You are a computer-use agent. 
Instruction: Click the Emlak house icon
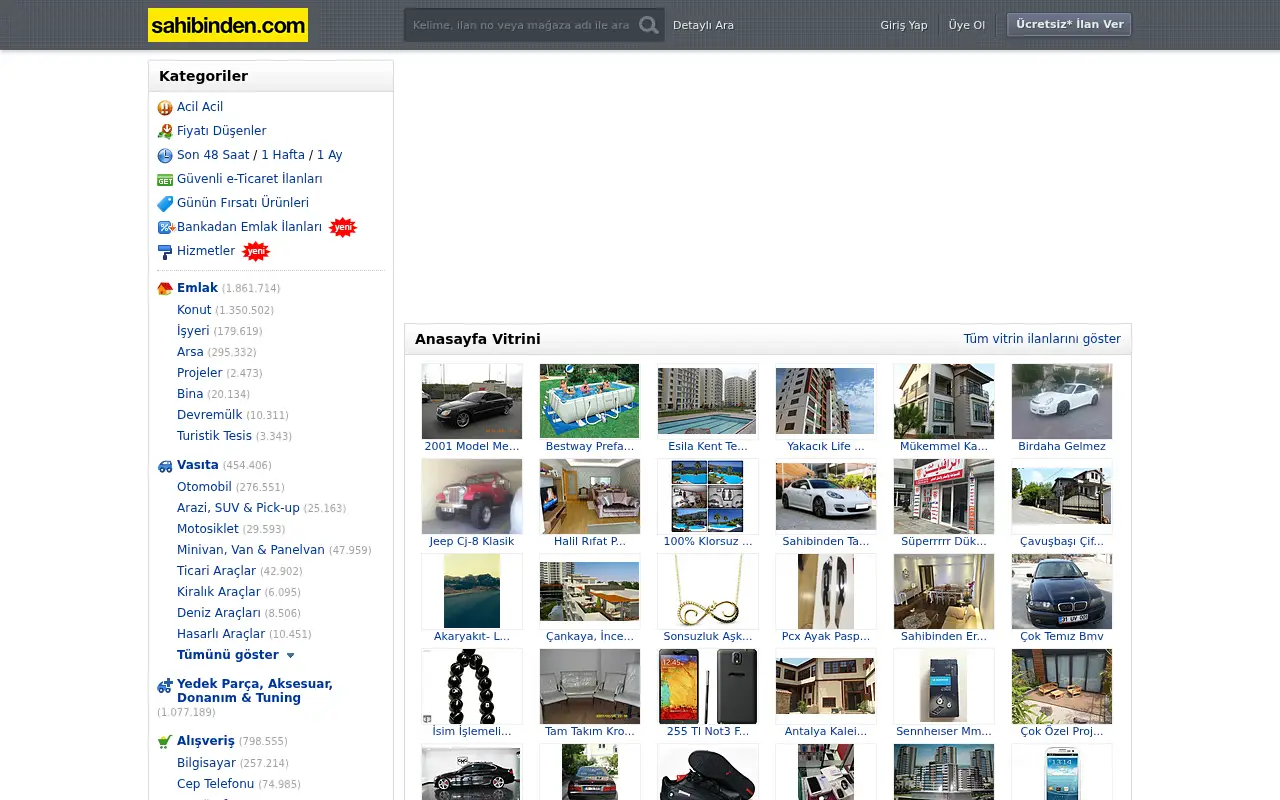165,289
